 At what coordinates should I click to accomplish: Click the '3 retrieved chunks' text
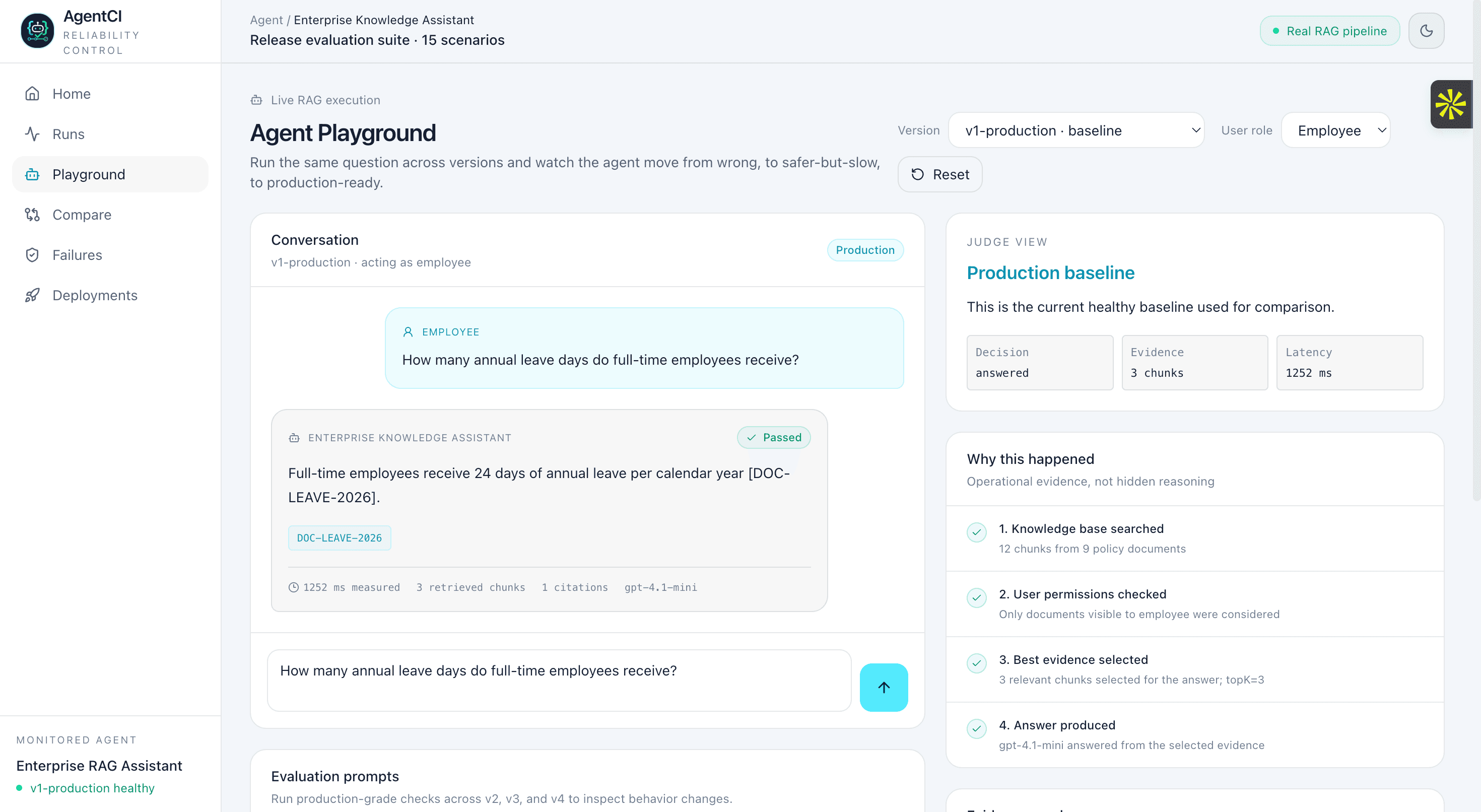point(470,587)
